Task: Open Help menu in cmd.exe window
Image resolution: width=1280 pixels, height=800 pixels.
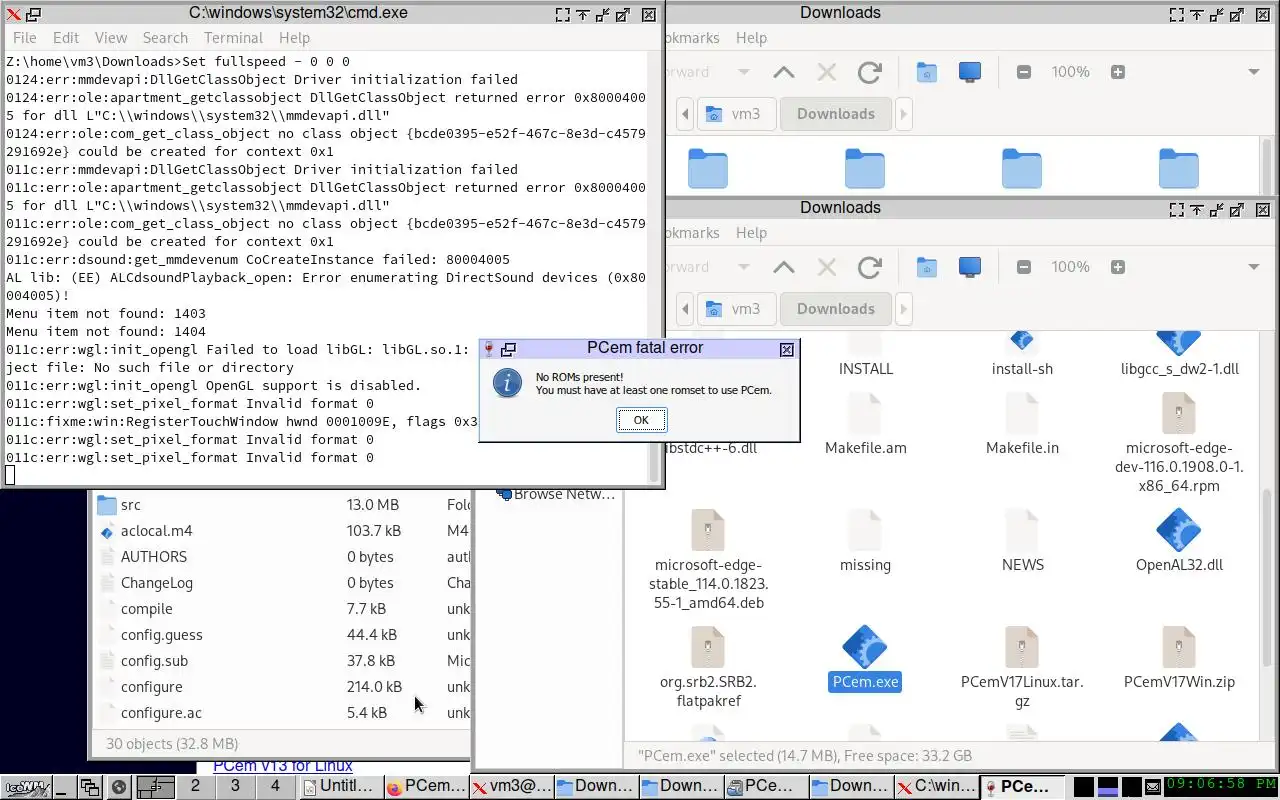Action: [x=294, y=38]
